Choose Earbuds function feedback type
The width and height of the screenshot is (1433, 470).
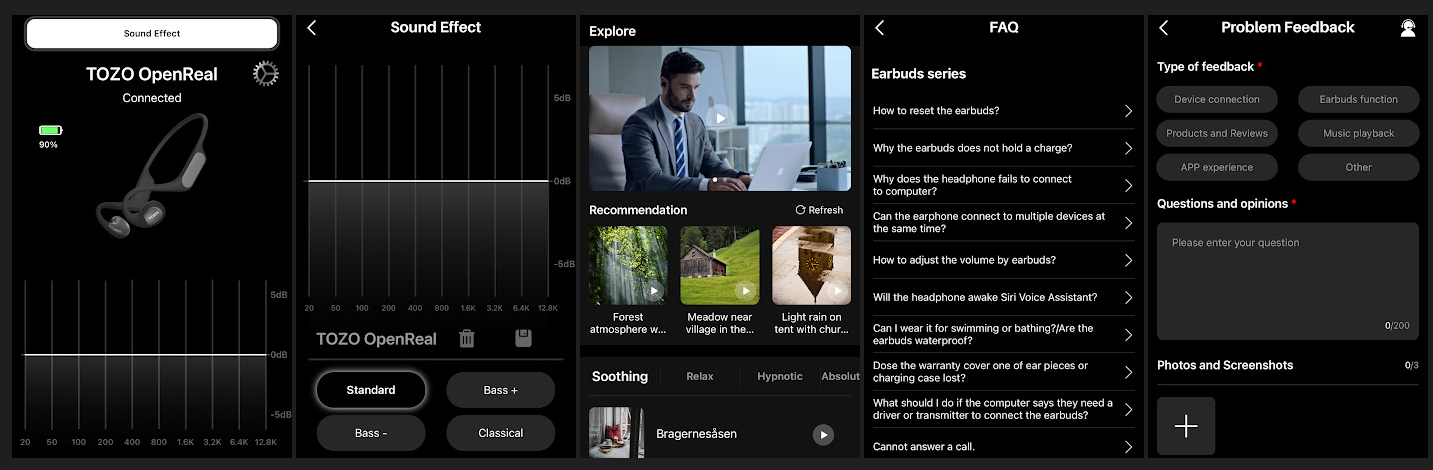(x=1358, y=99)
